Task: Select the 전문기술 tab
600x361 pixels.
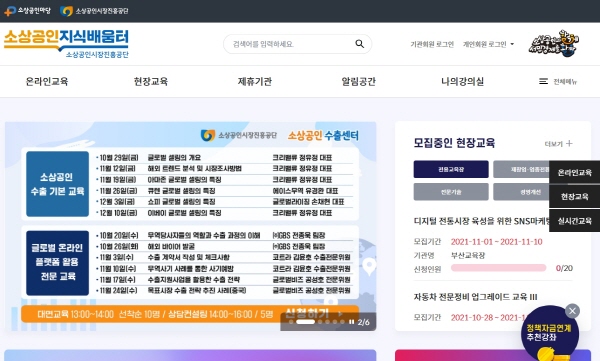Action: tap(451, 192)
